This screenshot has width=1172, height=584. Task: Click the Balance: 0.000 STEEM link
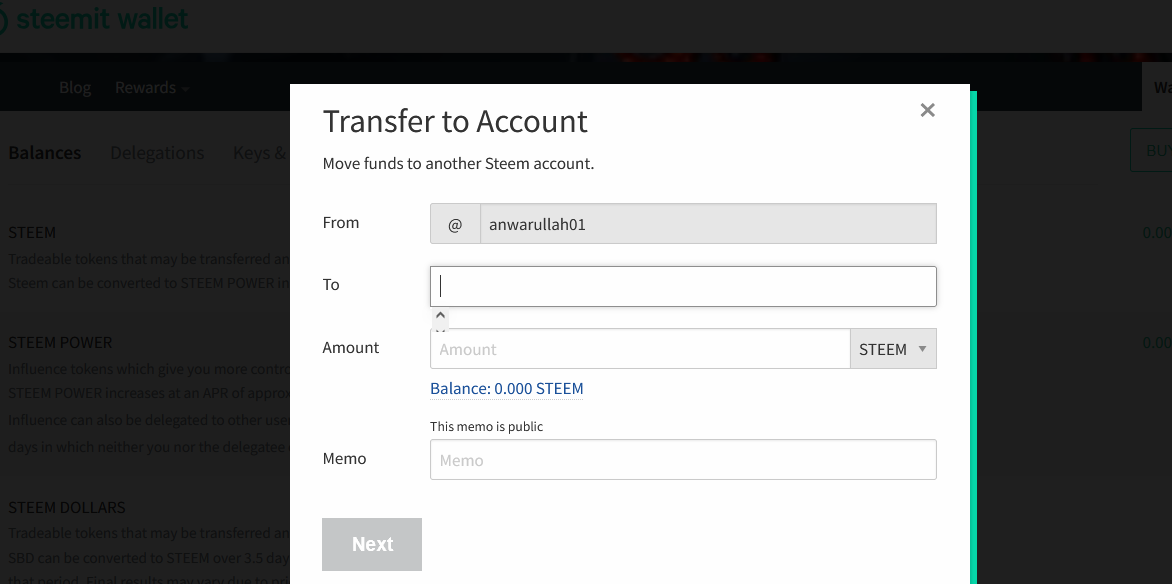(507, 388)
